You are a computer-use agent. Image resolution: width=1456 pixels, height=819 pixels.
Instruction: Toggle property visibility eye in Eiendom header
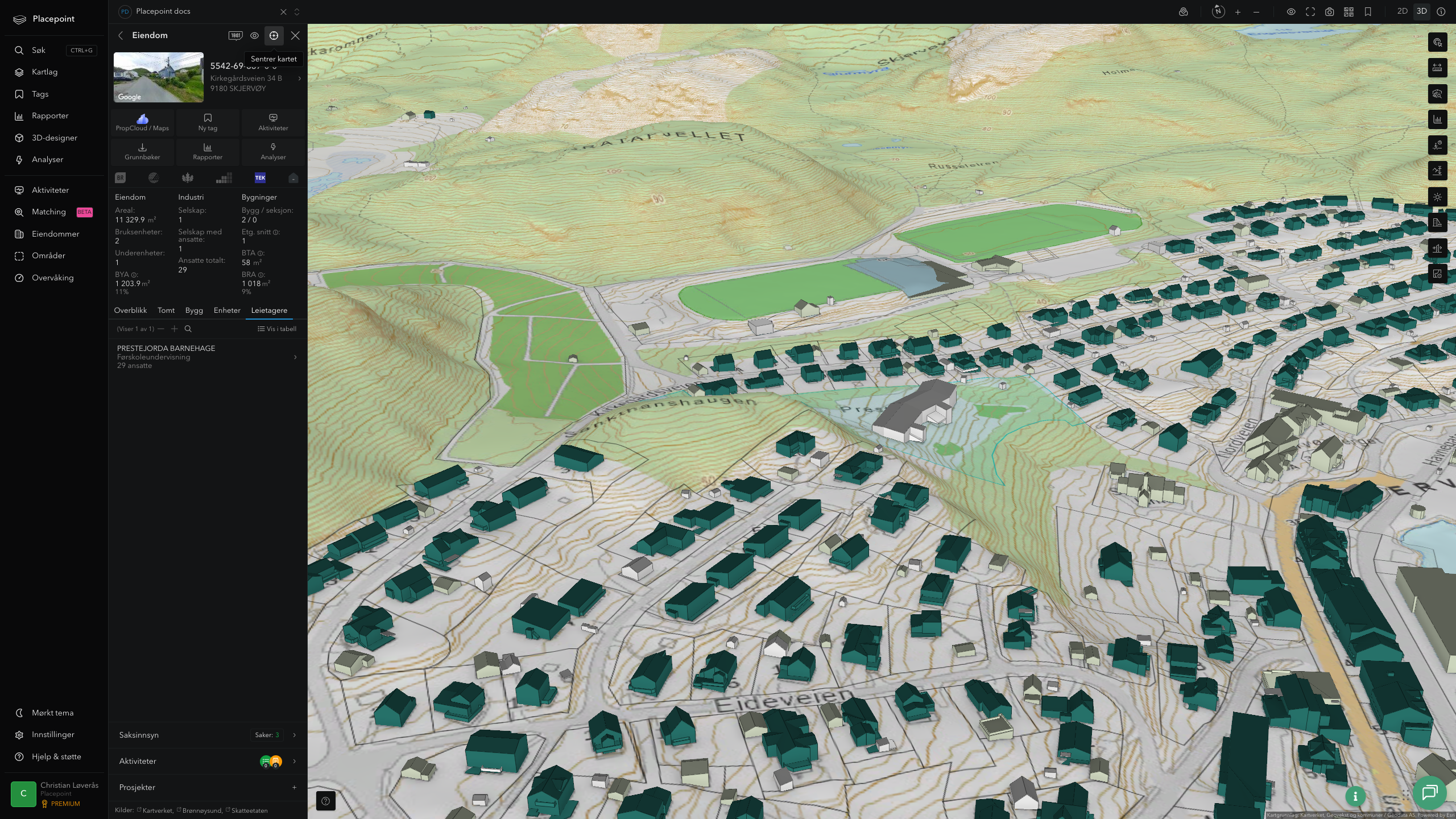coord(254,35)
